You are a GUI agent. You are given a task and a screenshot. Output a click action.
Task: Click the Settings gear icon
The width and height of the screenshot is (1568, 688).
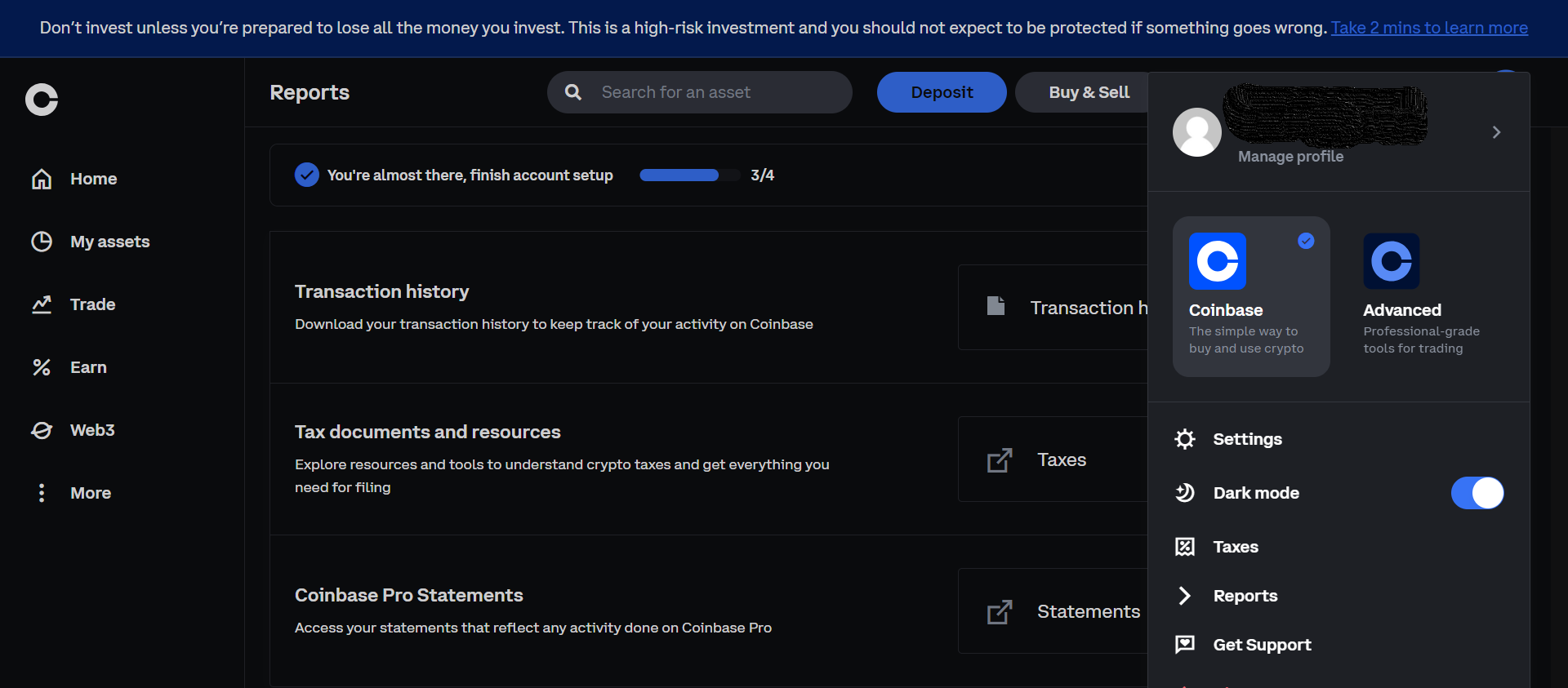pyautogui.click(x=1185, y=439)
